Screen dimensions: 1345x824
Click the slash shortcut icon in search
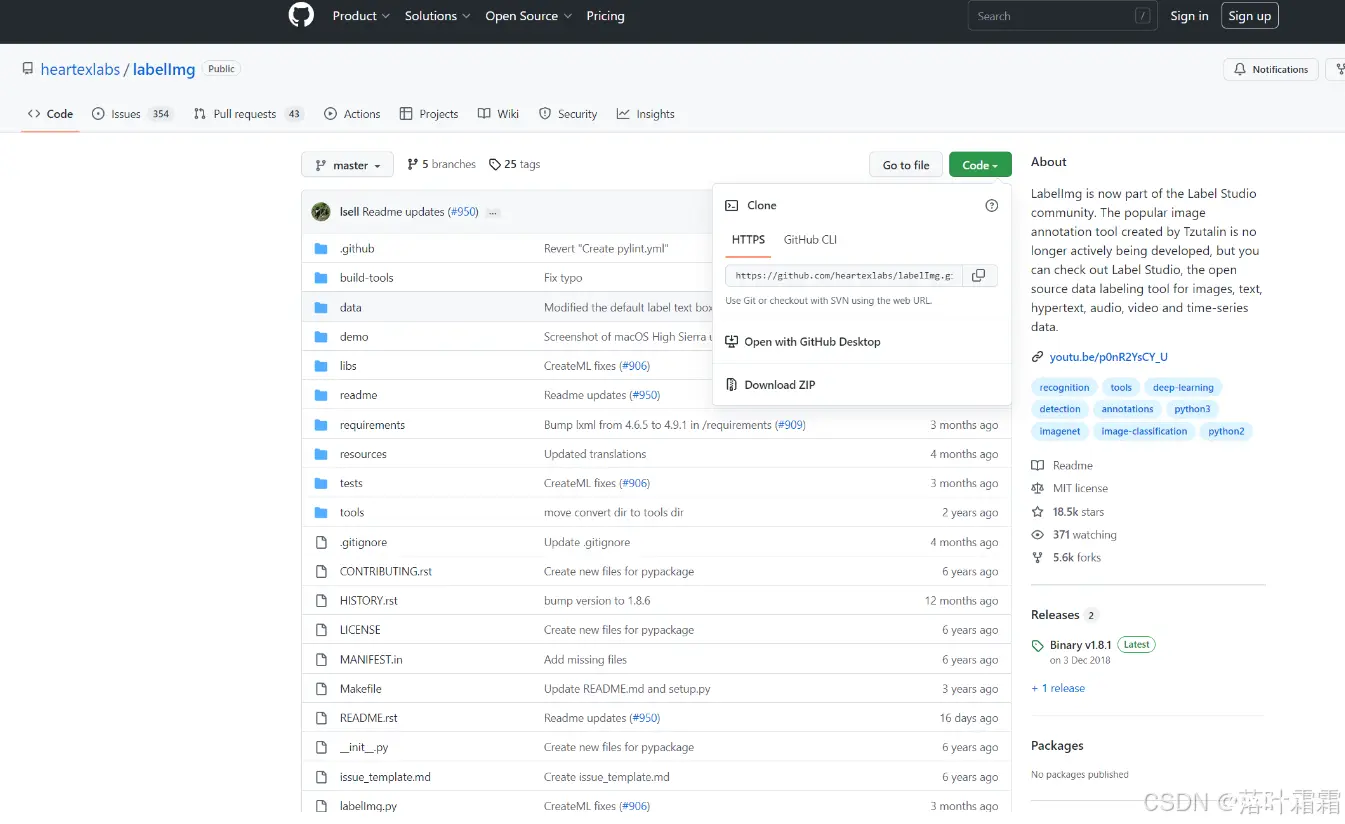click(x=1142, y=16)
